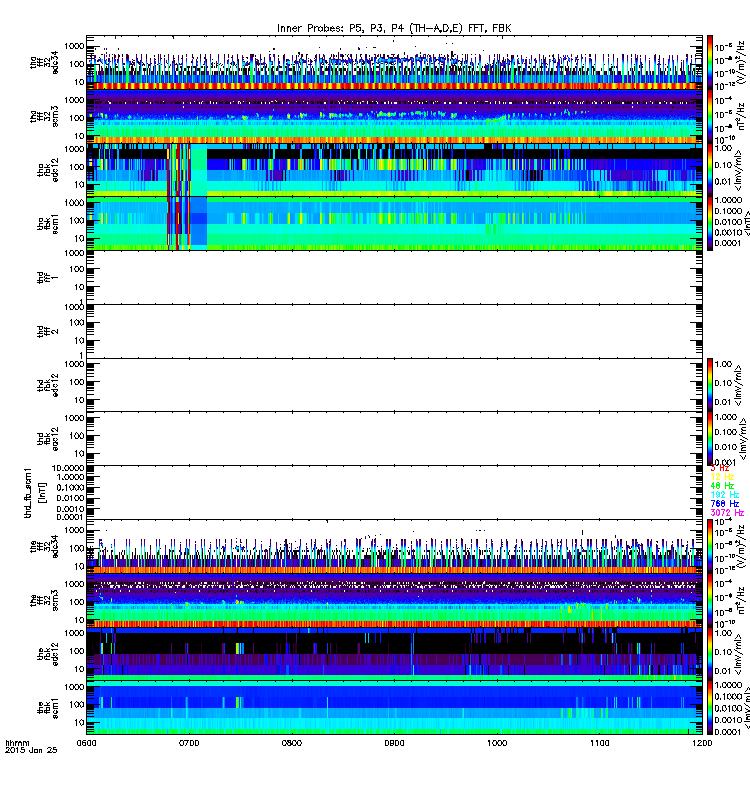Click the 'the fff 32 scm3' panel label

tap(44, 601)
